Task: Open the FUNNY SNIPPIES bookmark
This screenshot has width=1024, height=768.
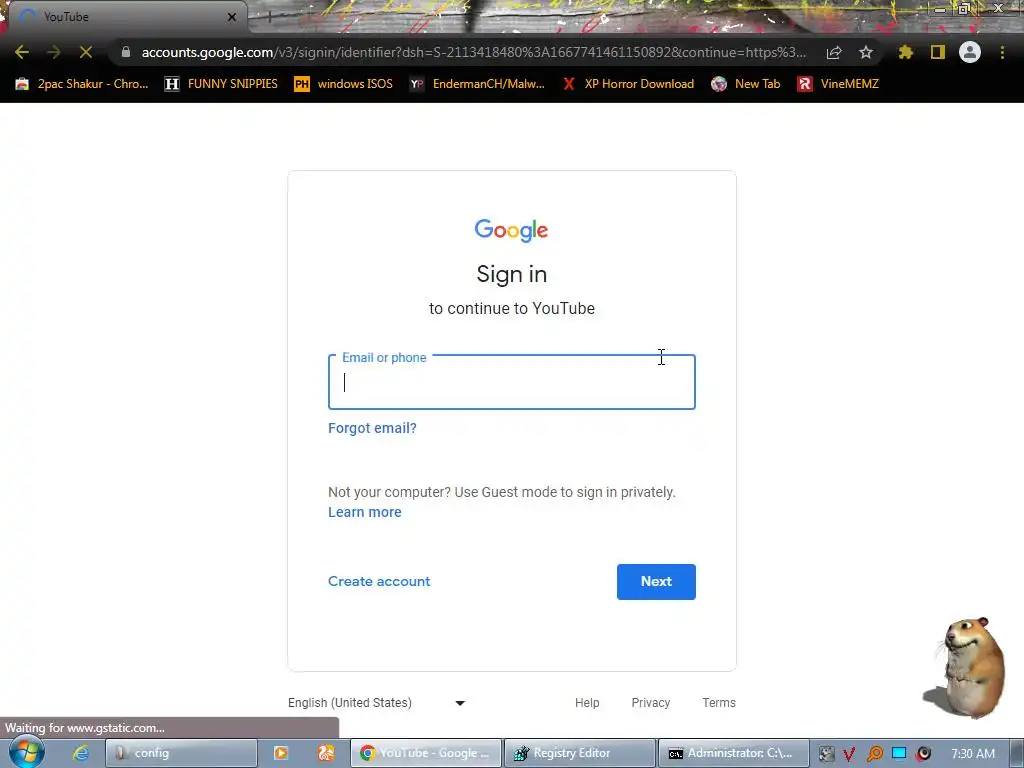Action: (x=221, y=84)
